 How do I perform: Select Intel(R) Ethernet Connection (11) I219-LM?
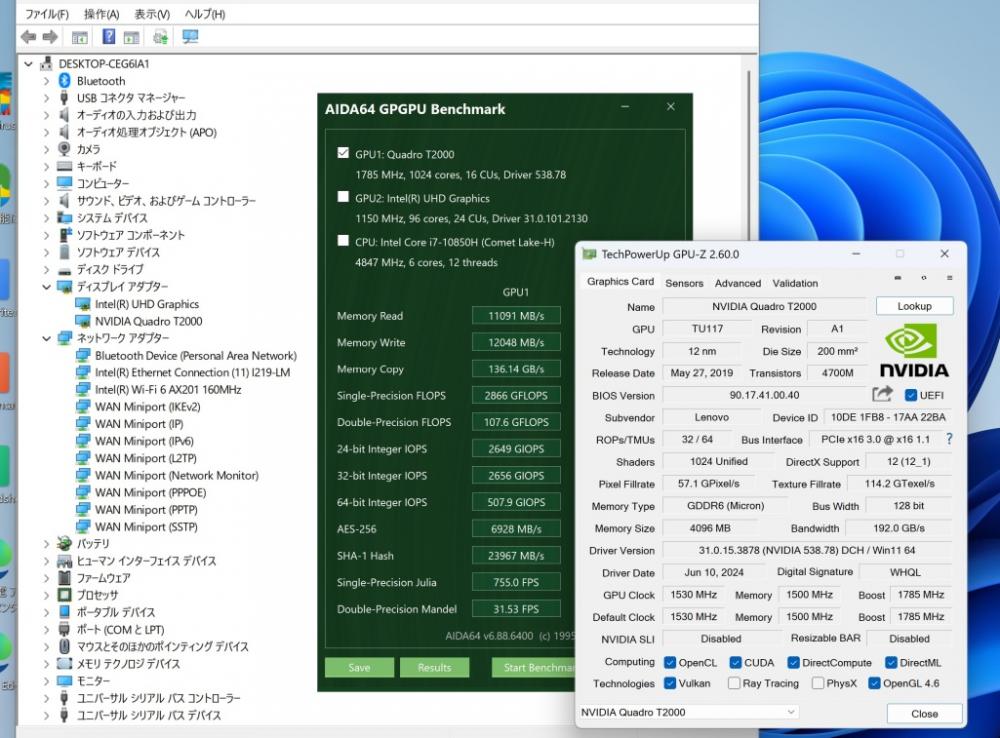click(x=193, y=373)
